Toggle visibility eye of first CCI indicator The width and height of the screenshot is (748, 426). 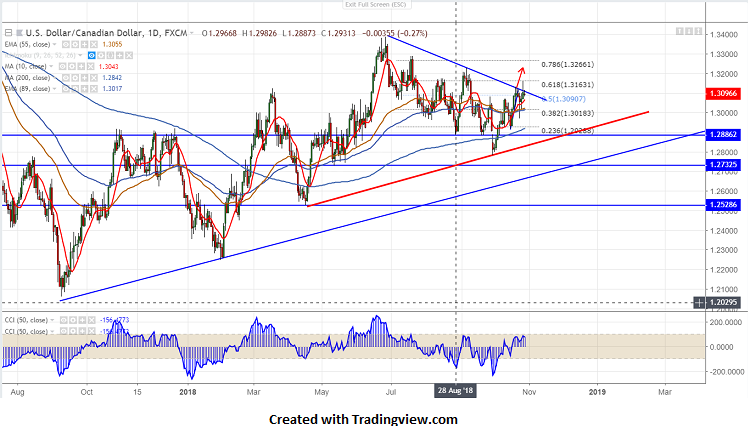pos(63,320)
